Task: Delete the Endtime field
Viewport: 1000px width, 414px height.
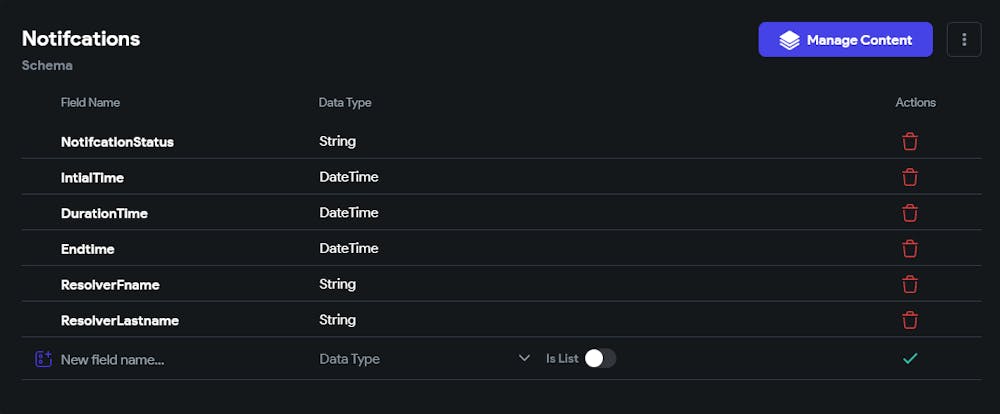Action: pos(910,249)
